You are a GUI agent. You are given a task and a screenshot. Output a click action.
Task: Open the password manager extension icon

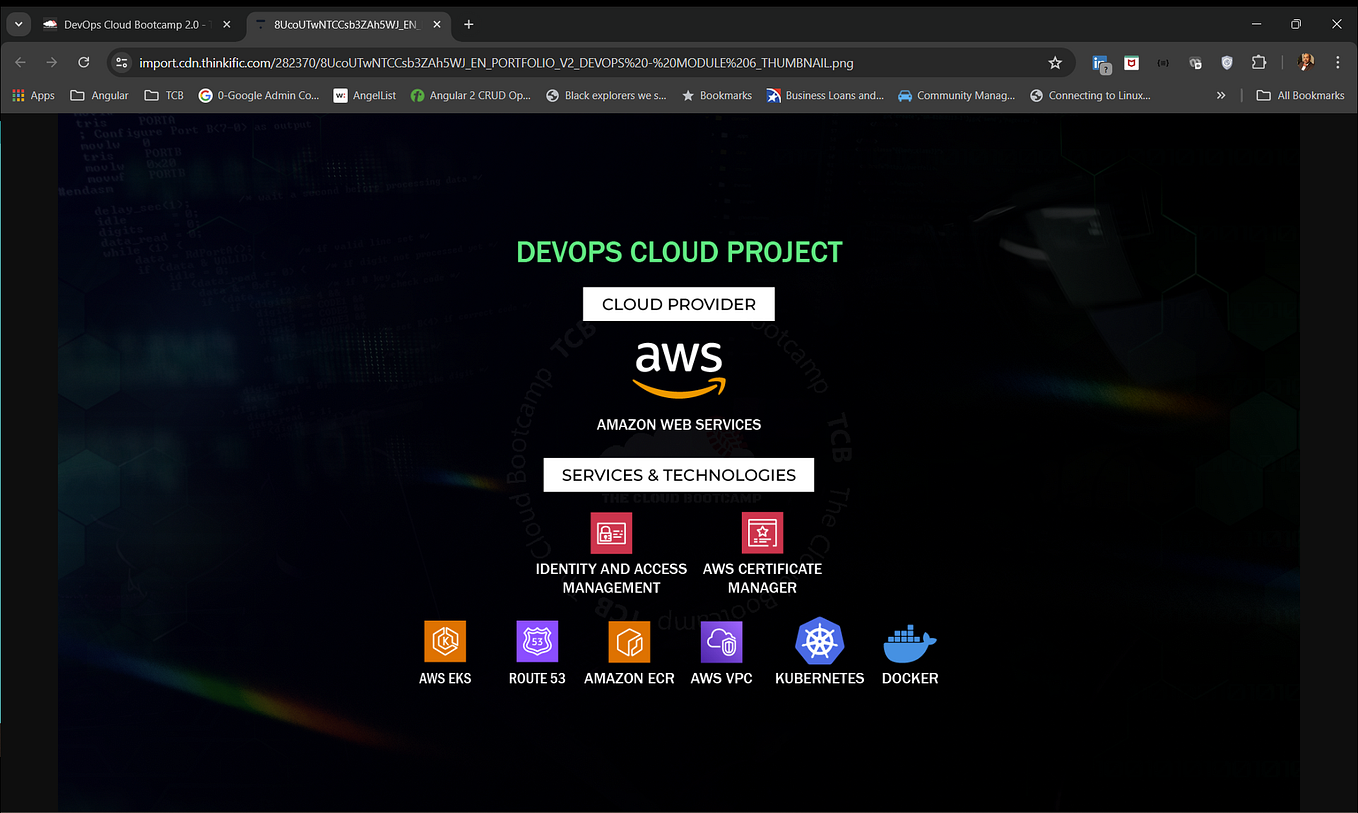coord(1194,62)
